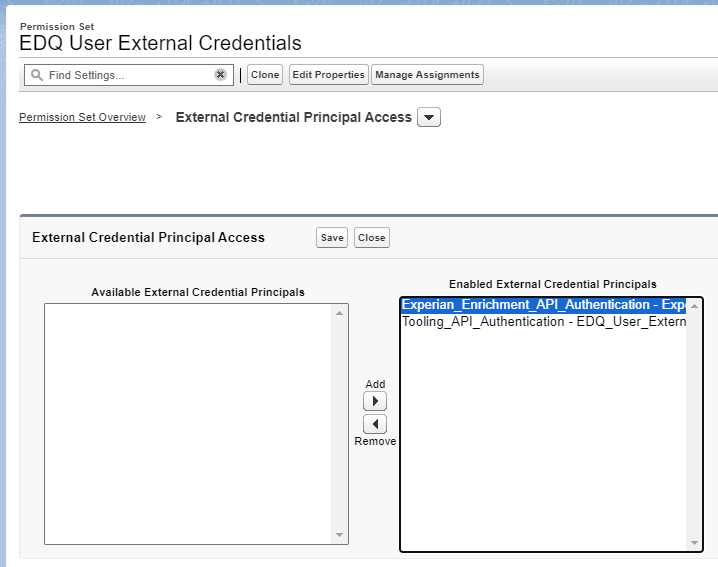Select Experian_Enrichment_API_Authentication in the enabled list
Viewport: 718px width, 567px height.
point(544,305)
